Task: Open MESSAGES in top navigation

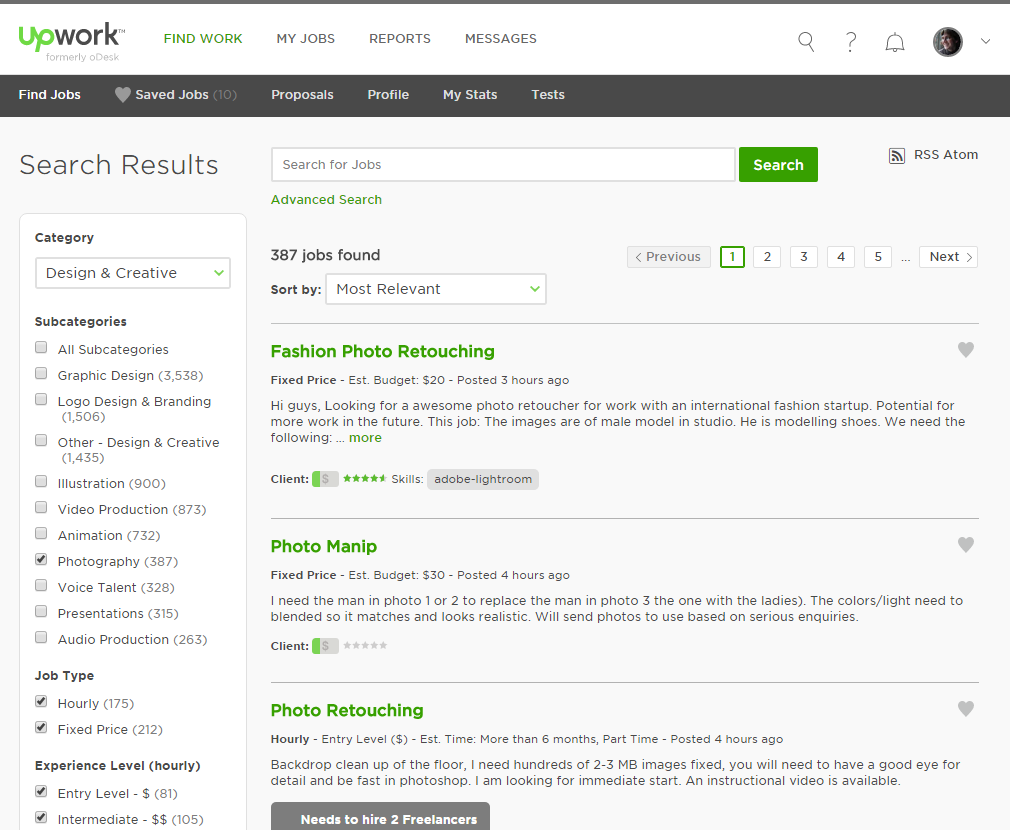Action: pos(500,39)
